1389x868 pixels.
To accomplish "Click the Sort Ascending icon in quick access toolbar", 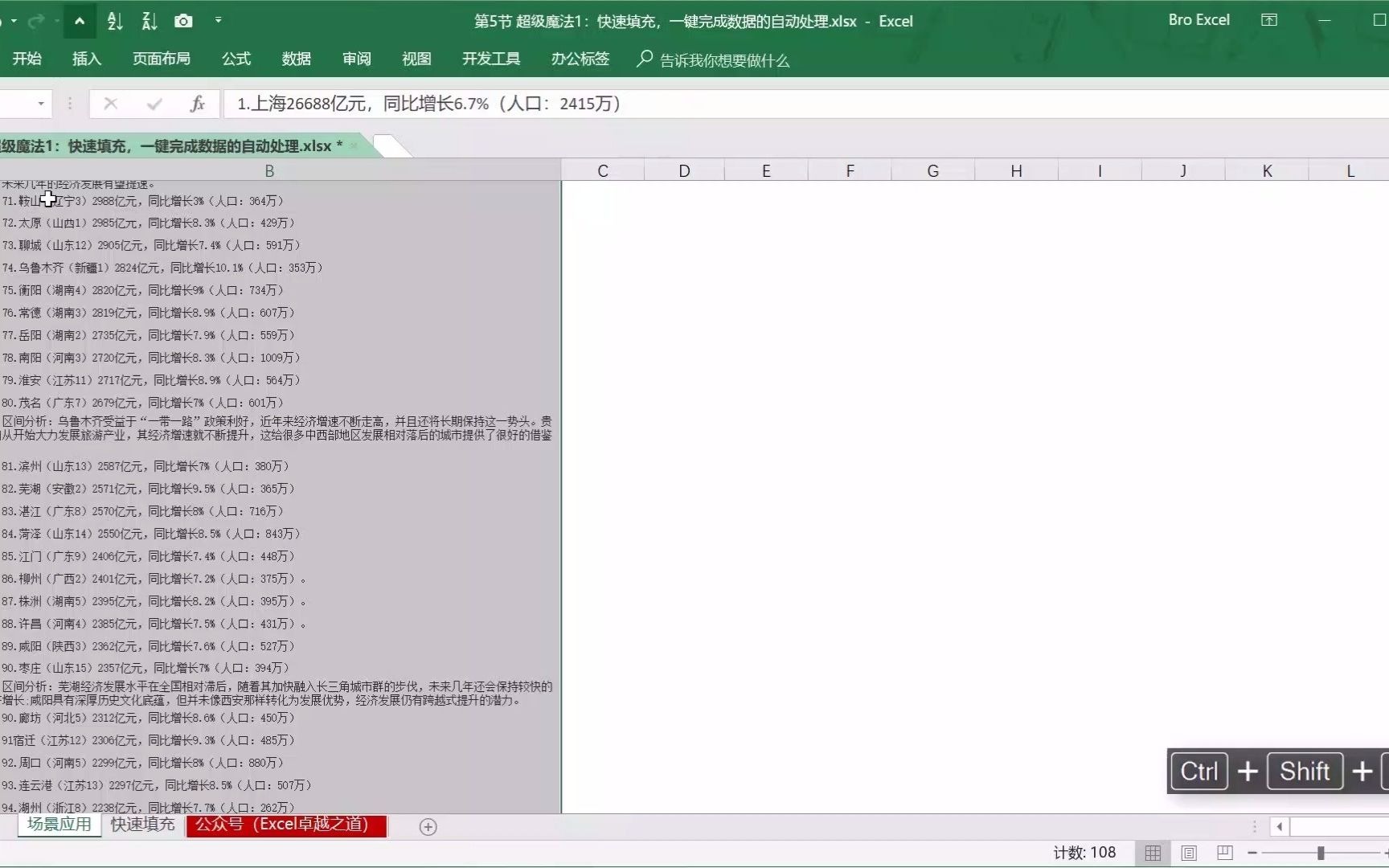I will click(115, 22).
